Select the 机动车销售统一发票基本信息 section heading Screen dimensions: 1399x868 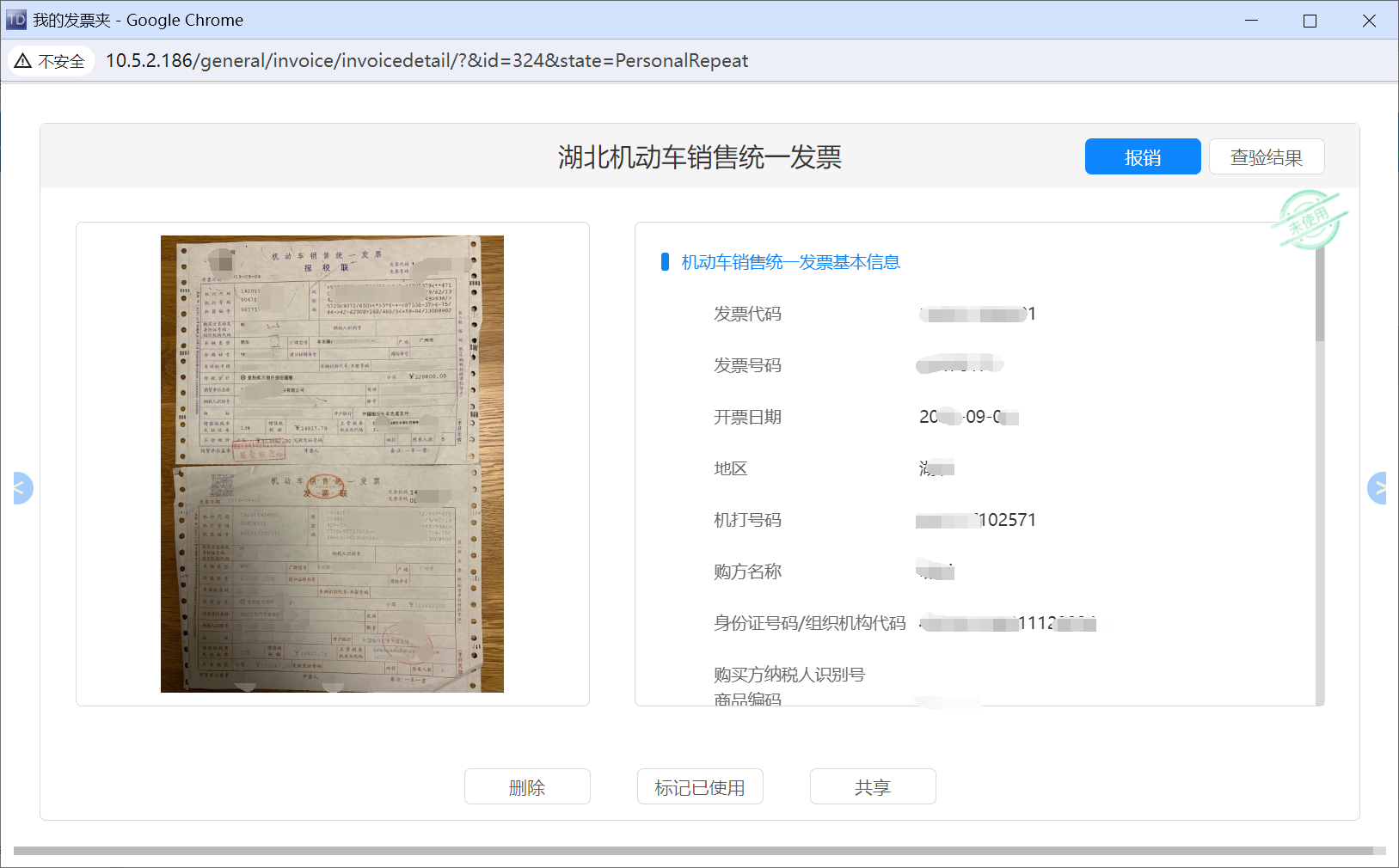(790, 262)
